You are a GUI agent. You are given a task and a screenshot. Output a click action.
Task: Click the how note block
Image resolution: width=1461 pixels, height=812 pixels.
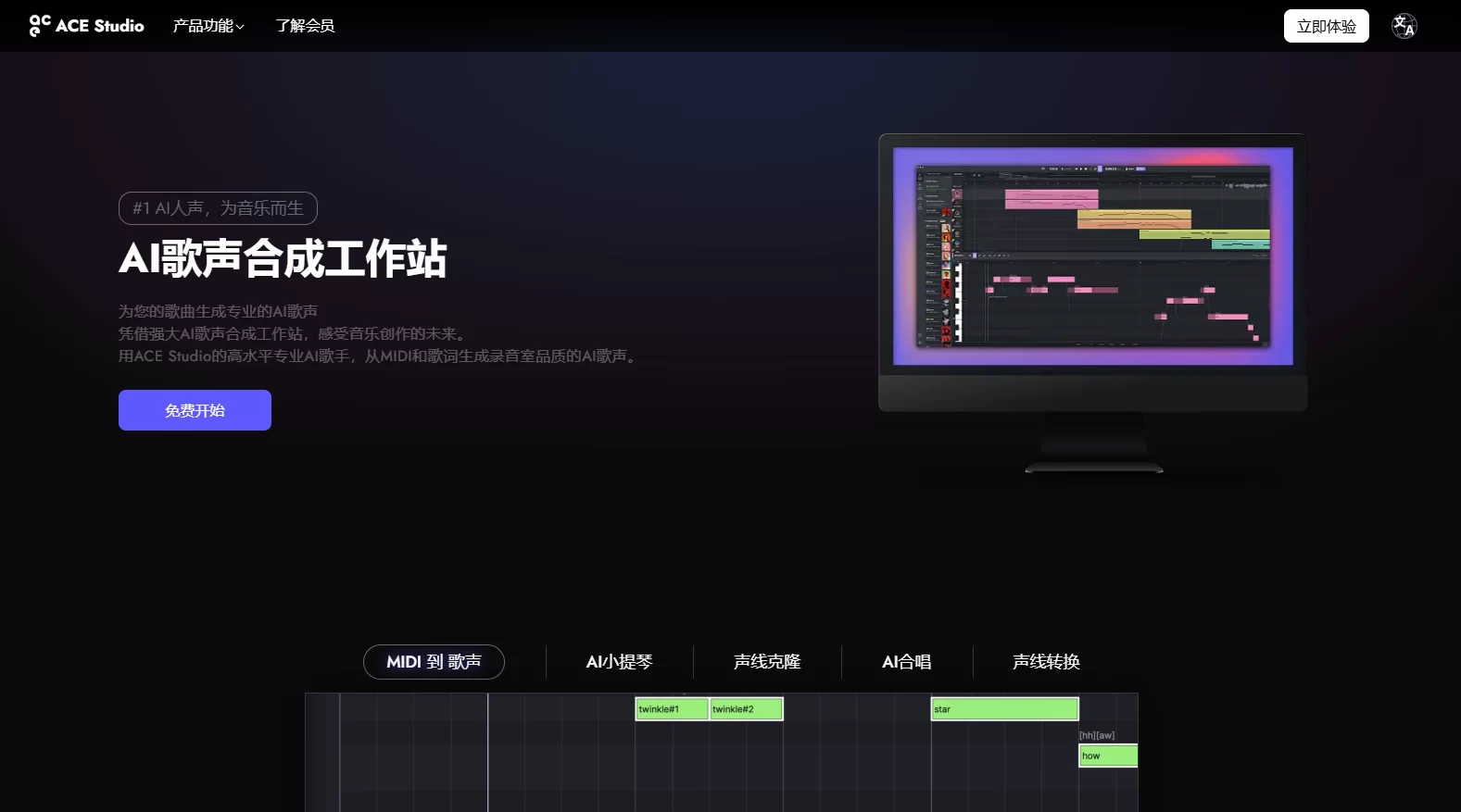(1107, 756)
